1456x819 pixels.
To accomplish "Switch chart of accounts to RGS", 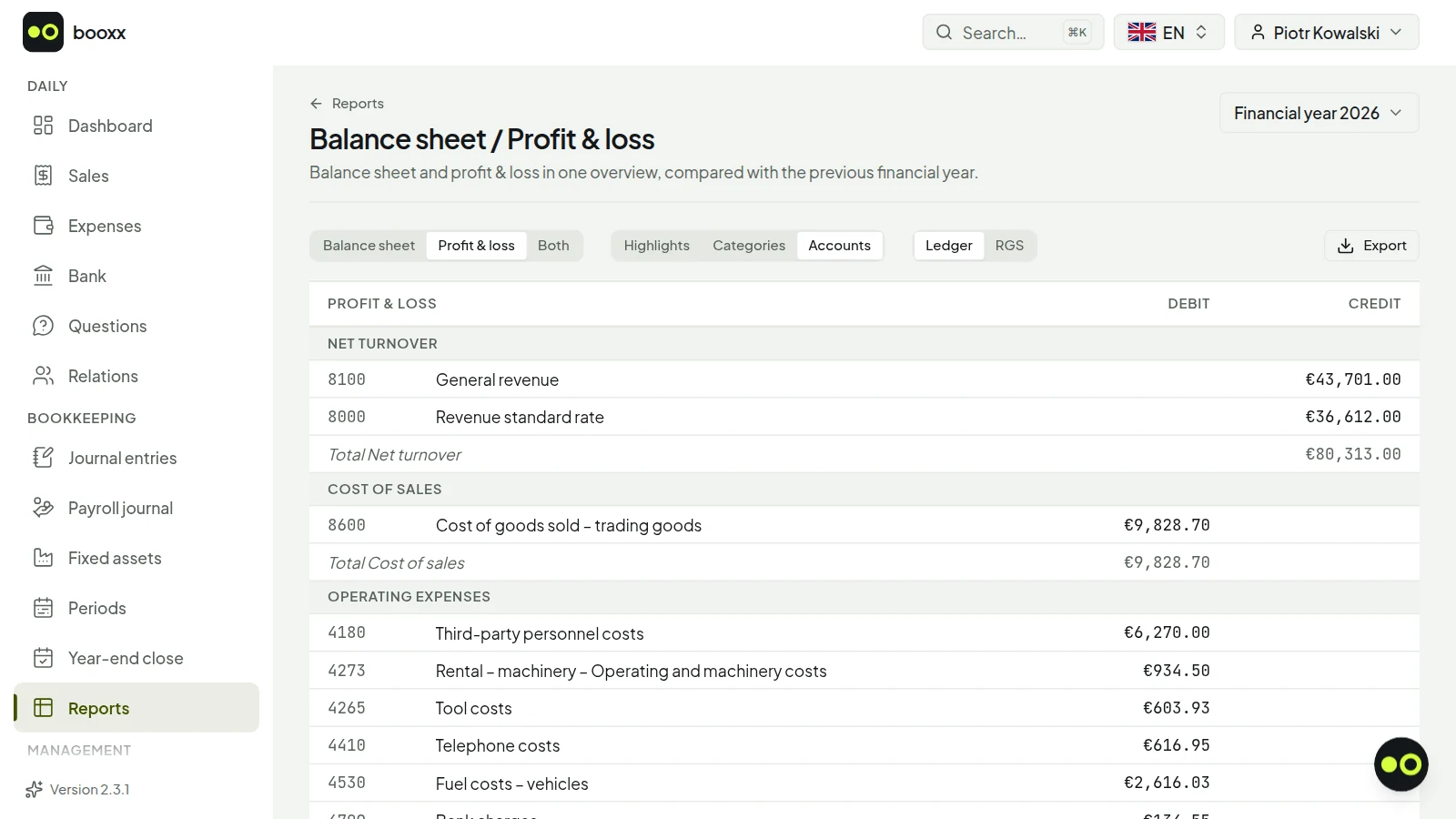I will [1009, 246].
